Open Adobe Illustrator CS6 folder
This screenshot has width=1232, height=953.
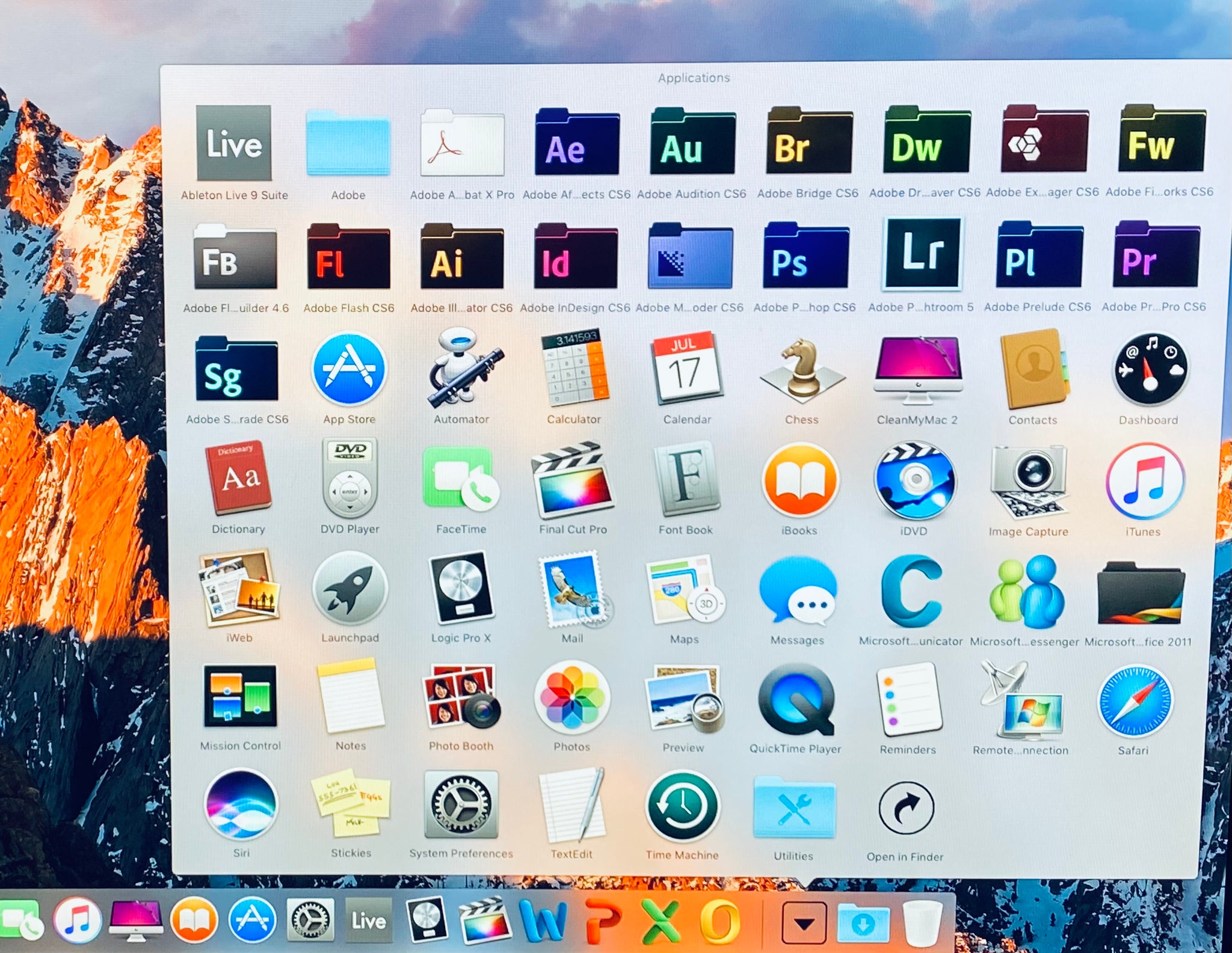461,257
